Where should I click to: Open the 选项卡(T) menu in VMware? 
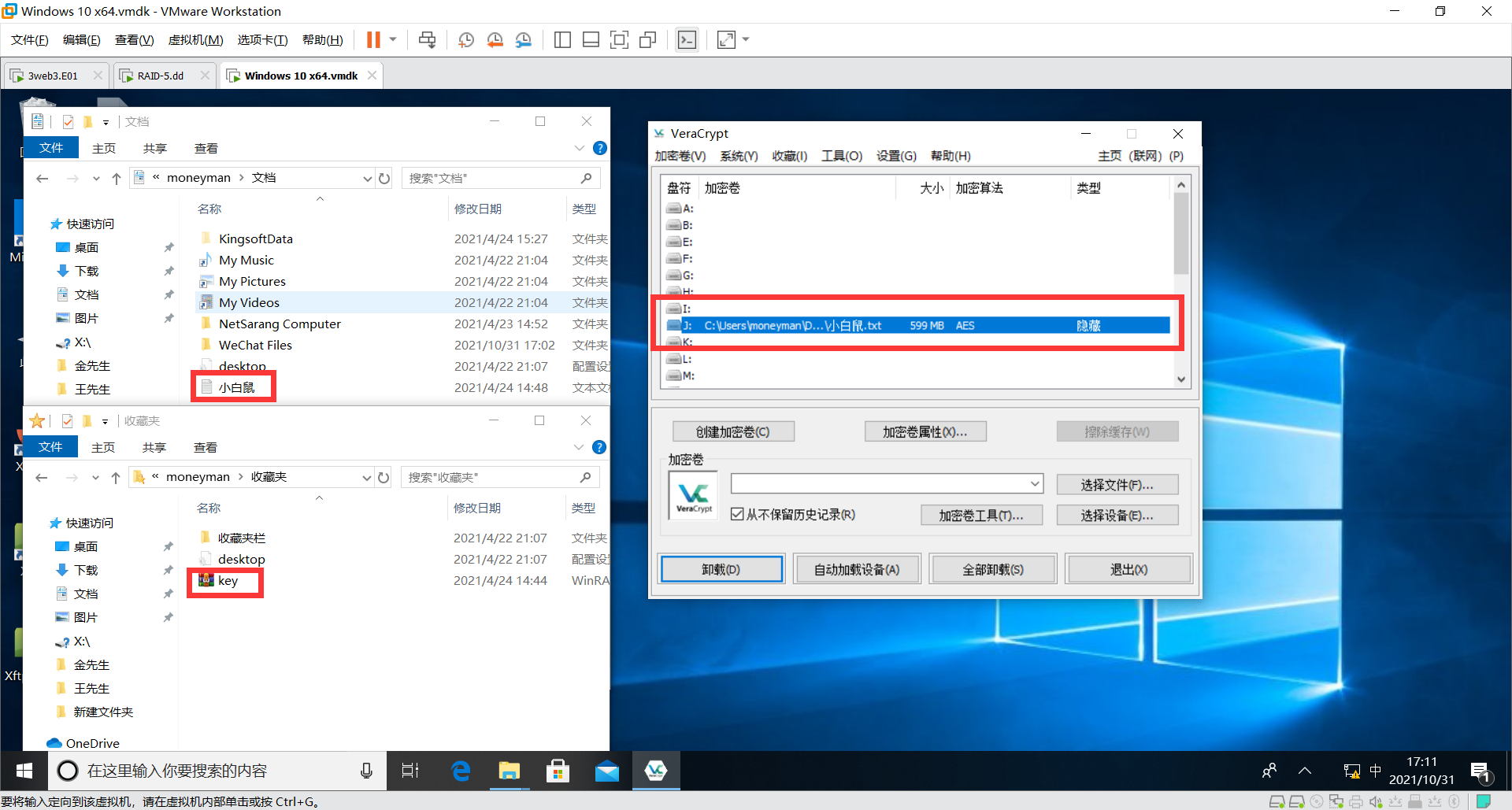tap(262, 40)
